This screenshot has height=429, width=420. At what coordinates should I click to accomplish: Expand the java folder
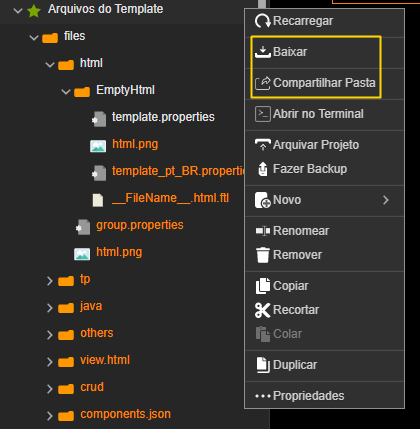click(x=50, y=307)
